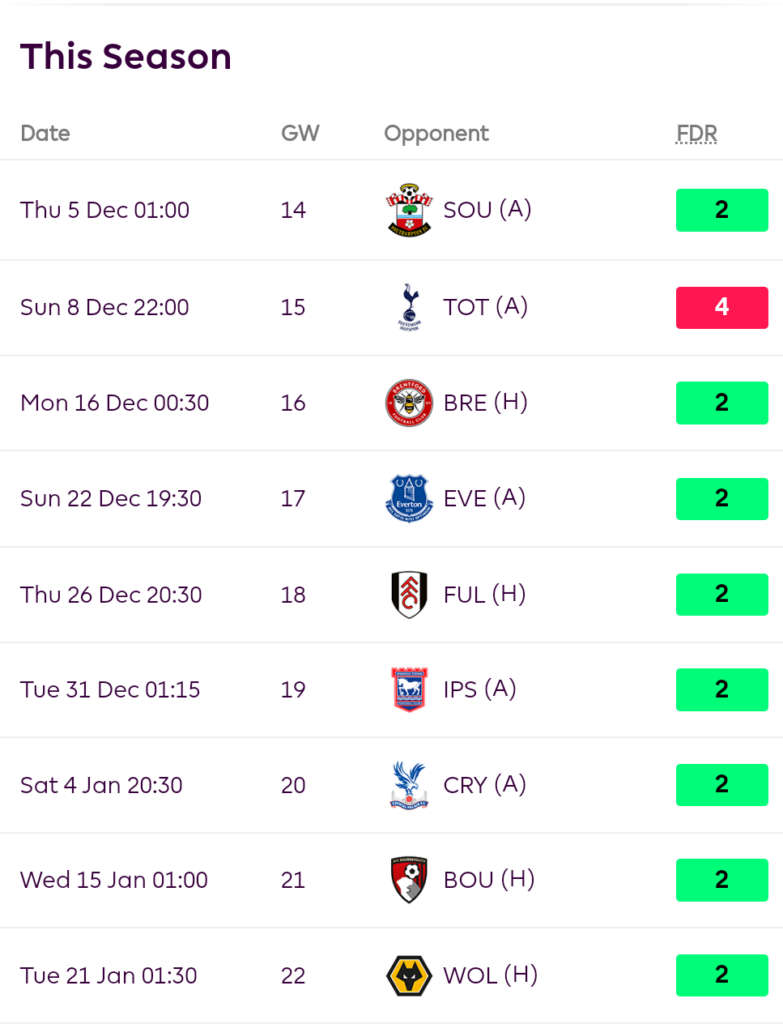Click gameweek number 19
This screenshot has height=1024, width=783.
(293, 689)
